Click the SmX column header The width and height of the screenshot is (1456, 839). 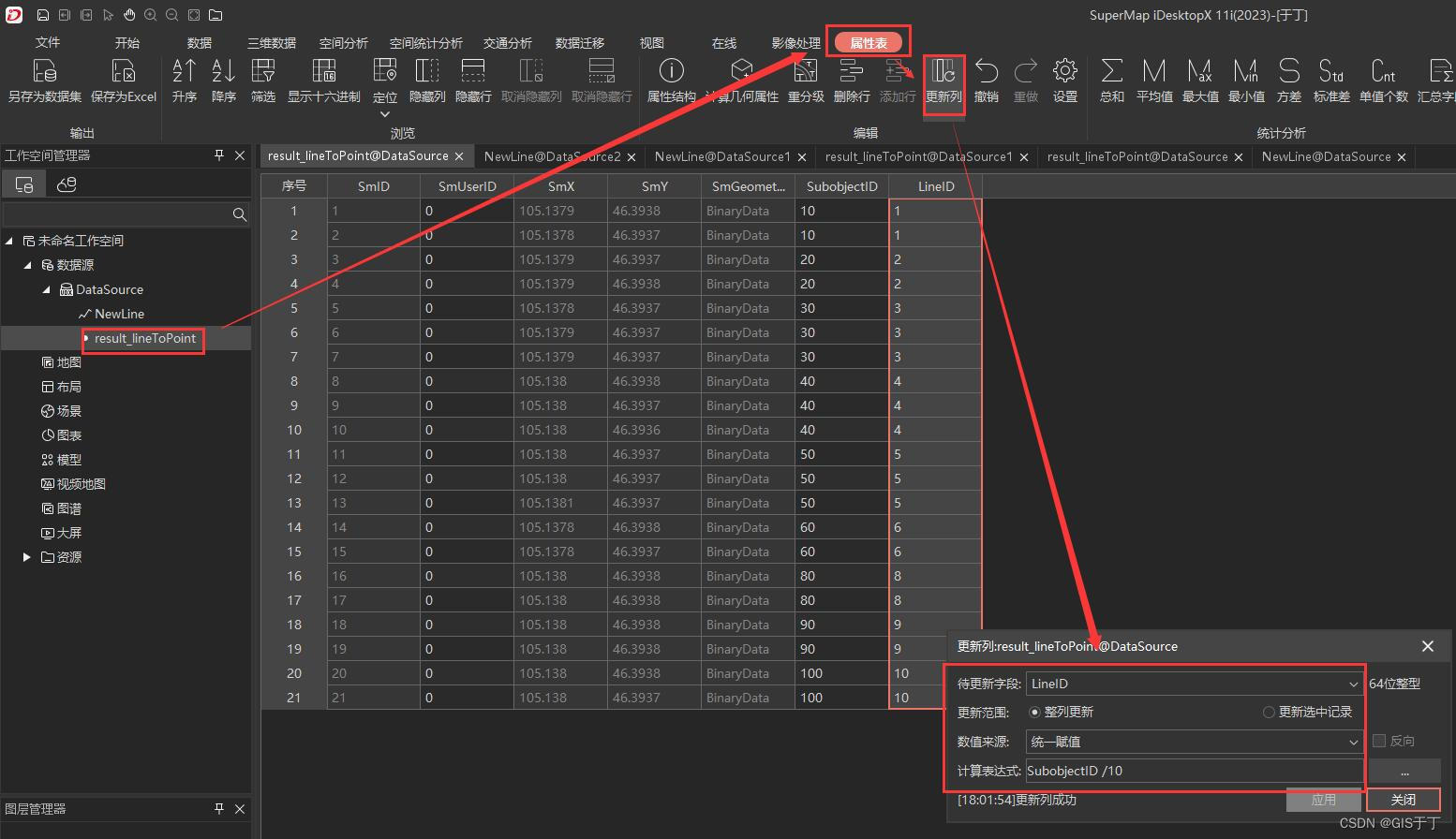click(561, 186)
